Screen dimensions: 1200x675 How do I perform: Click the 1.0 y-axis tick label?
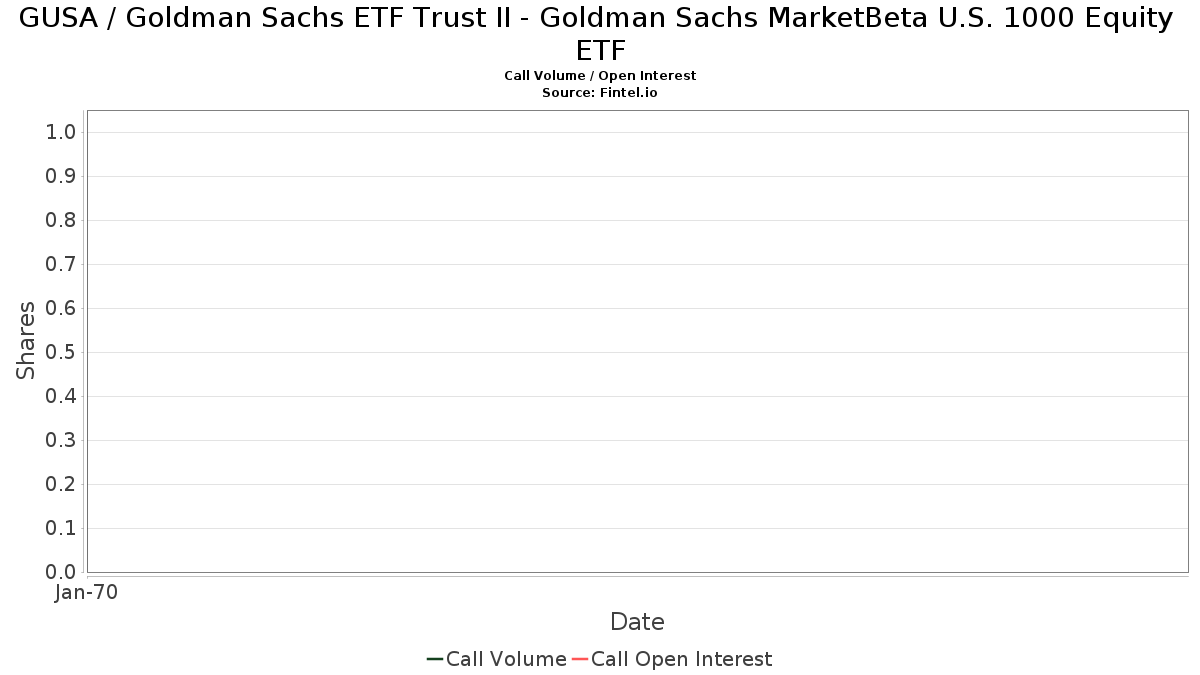pos(61,132)
